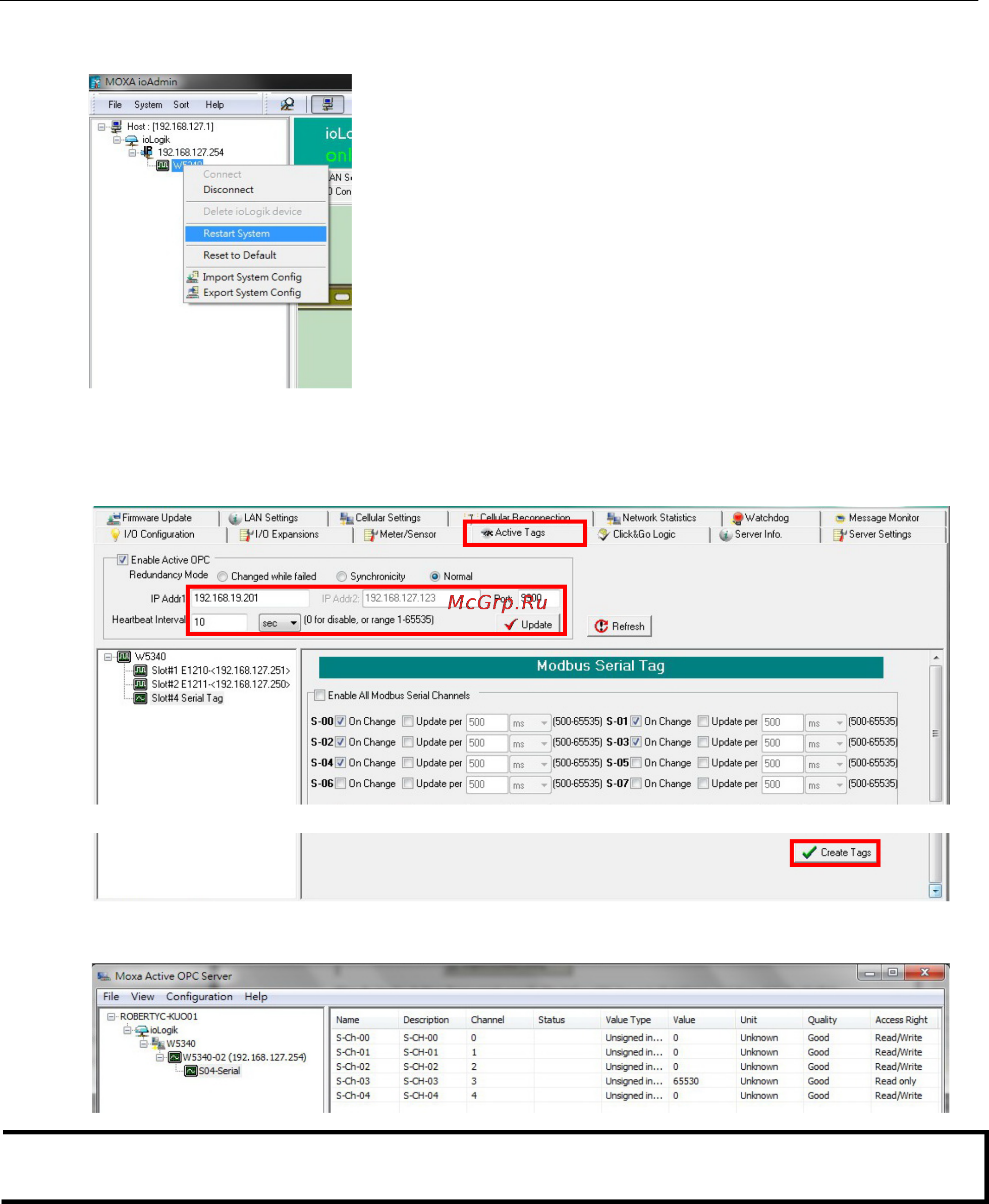Click the Server Info. tab icon

pyautogui.click(x=725, y=534)
